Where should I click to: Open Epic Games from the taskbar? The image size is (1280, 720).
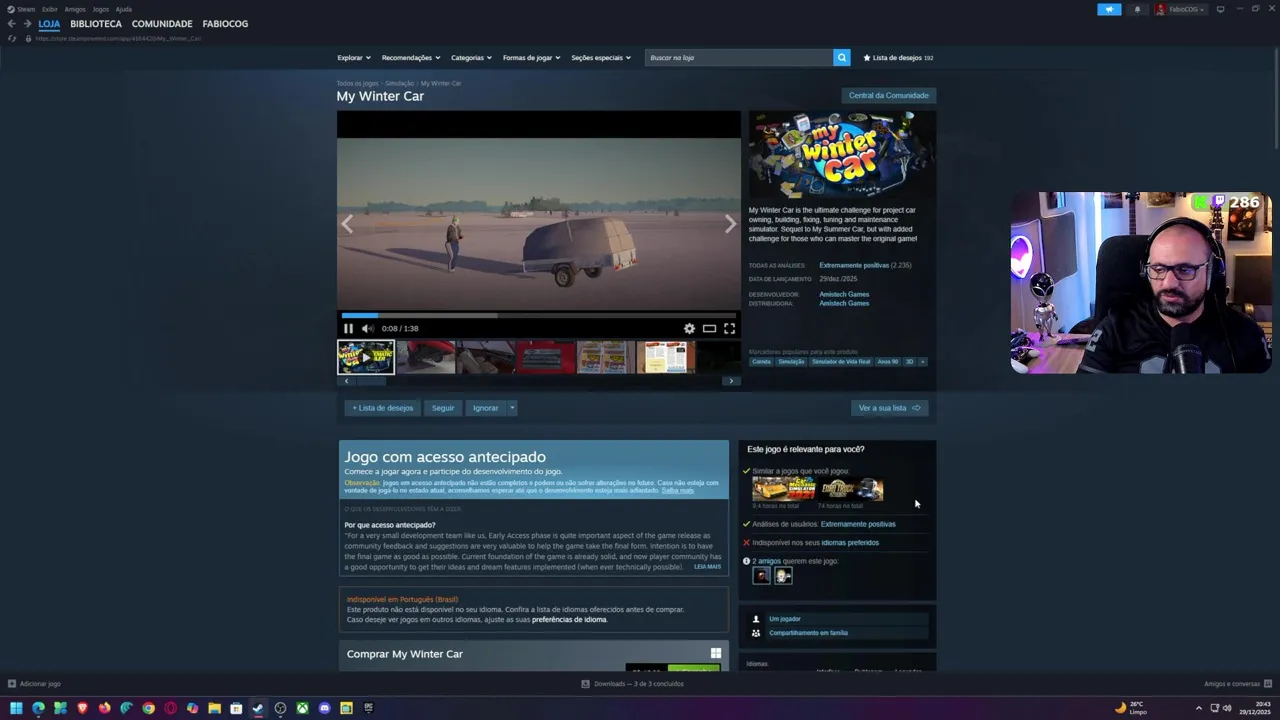click(368, 708)
